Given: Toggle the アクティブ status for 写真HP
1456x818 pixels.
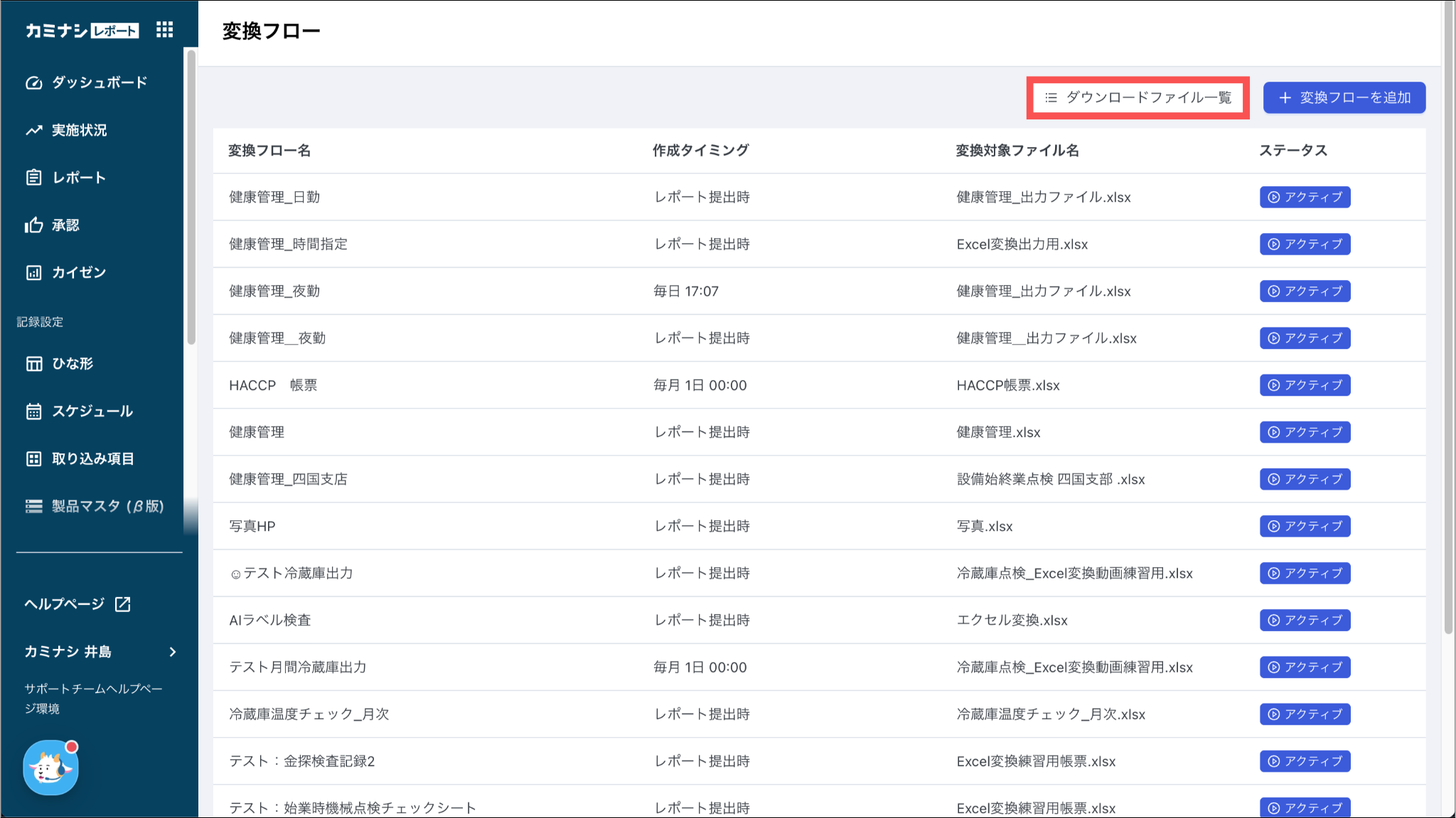Looking at the screenshot, I should click(1305, 526).
